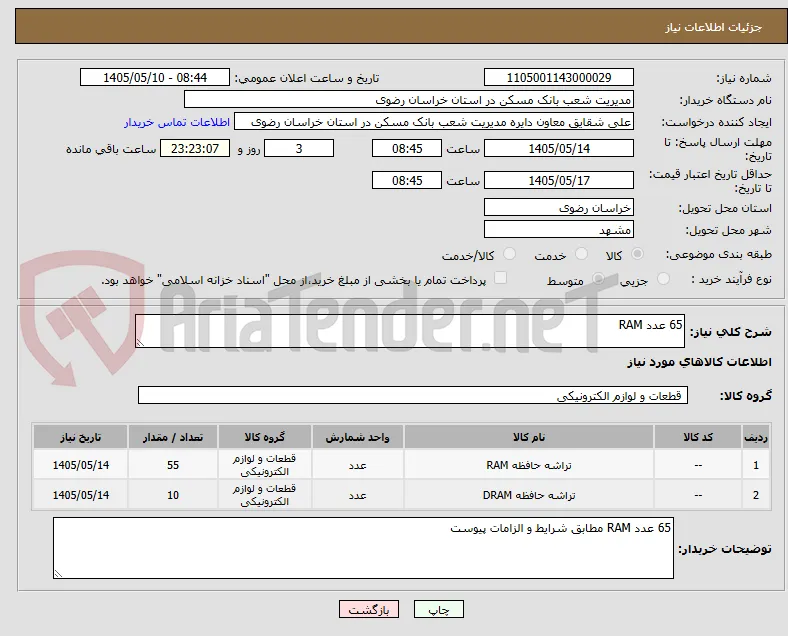788x636 pixels.
Task: Click the جزئیات اطلاعات نیاز page header
Action: [714, 27]
